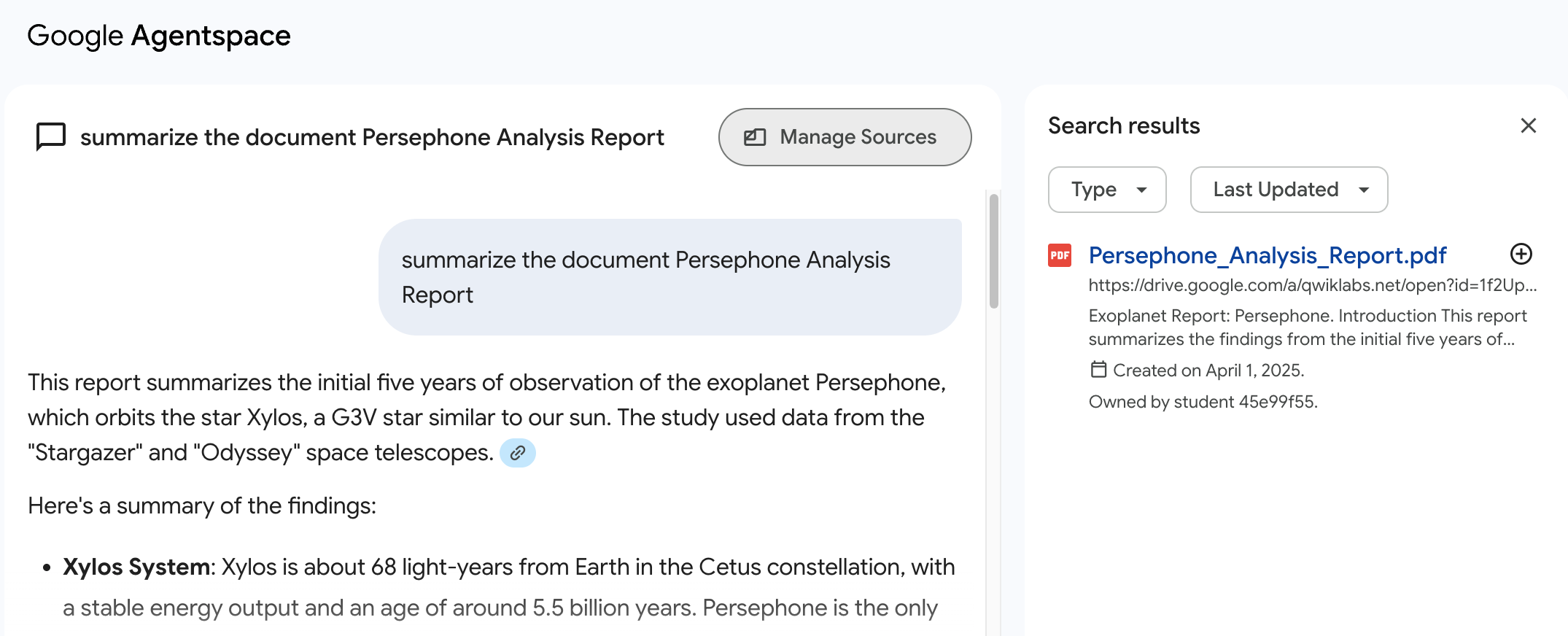The width and height of the screenshot is (1568, 636).
Task: Click the 'Search results' heading
Action: click(x=1124, y=125)
